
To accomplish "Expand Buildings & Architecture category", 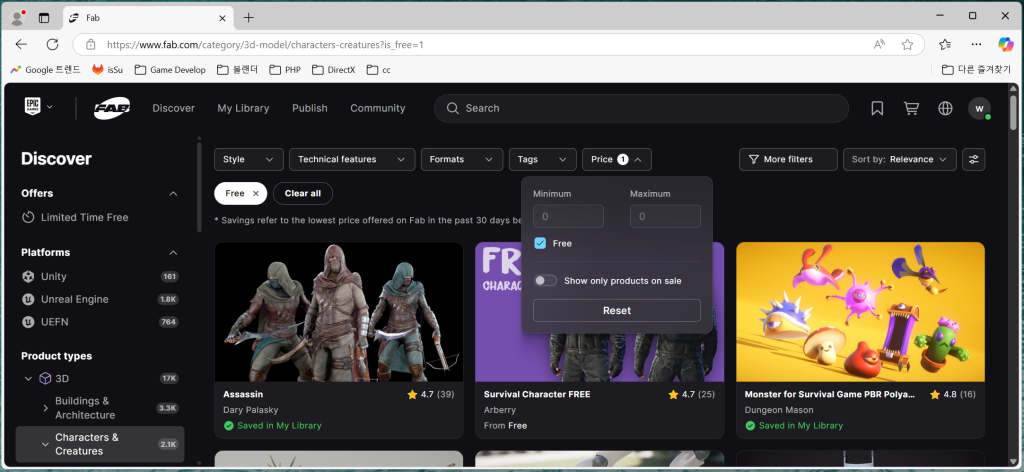I will 45,407.
